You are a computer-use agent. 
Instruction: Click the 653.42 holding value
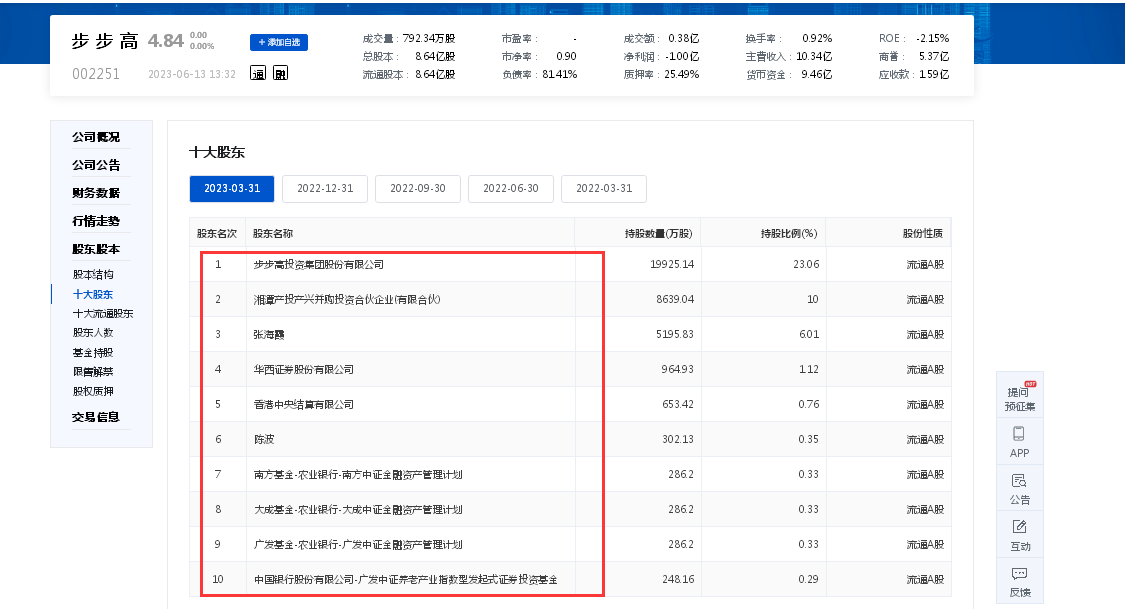pyautogui.click(x=678, y=405)
